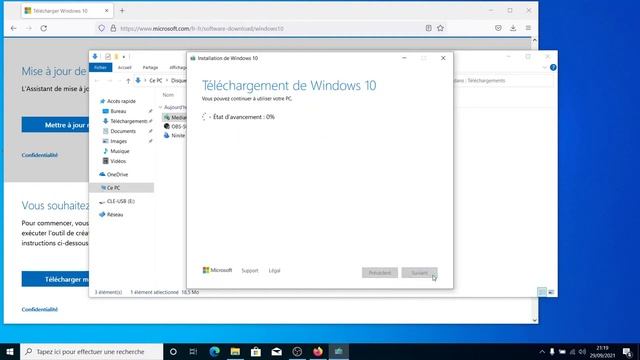Open Cortana circle icon on taskbar
Viewport: 640px width, 360px height.
173,351
